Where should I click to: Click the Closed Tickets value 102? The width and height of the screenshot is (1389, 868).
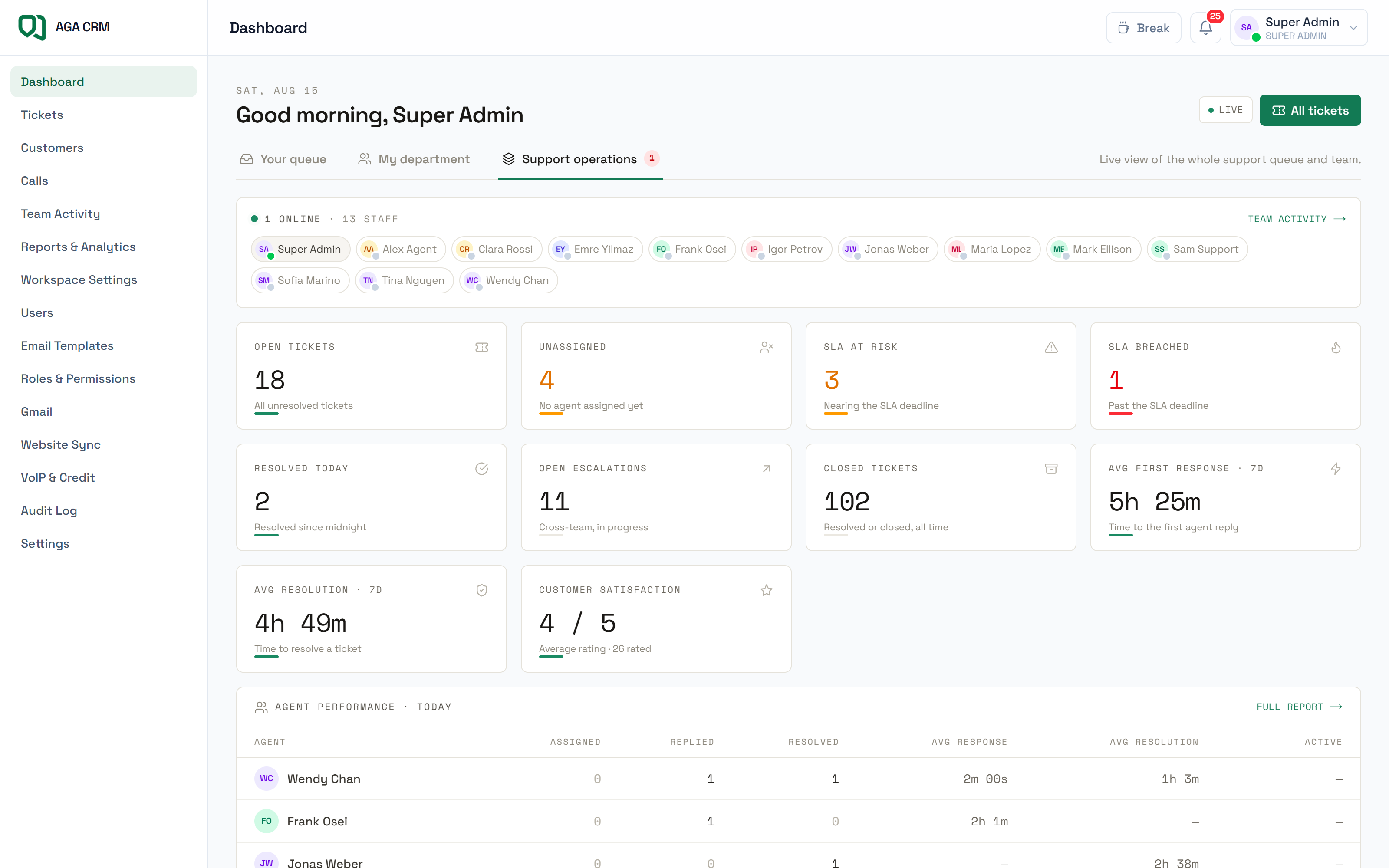[846, 502]
